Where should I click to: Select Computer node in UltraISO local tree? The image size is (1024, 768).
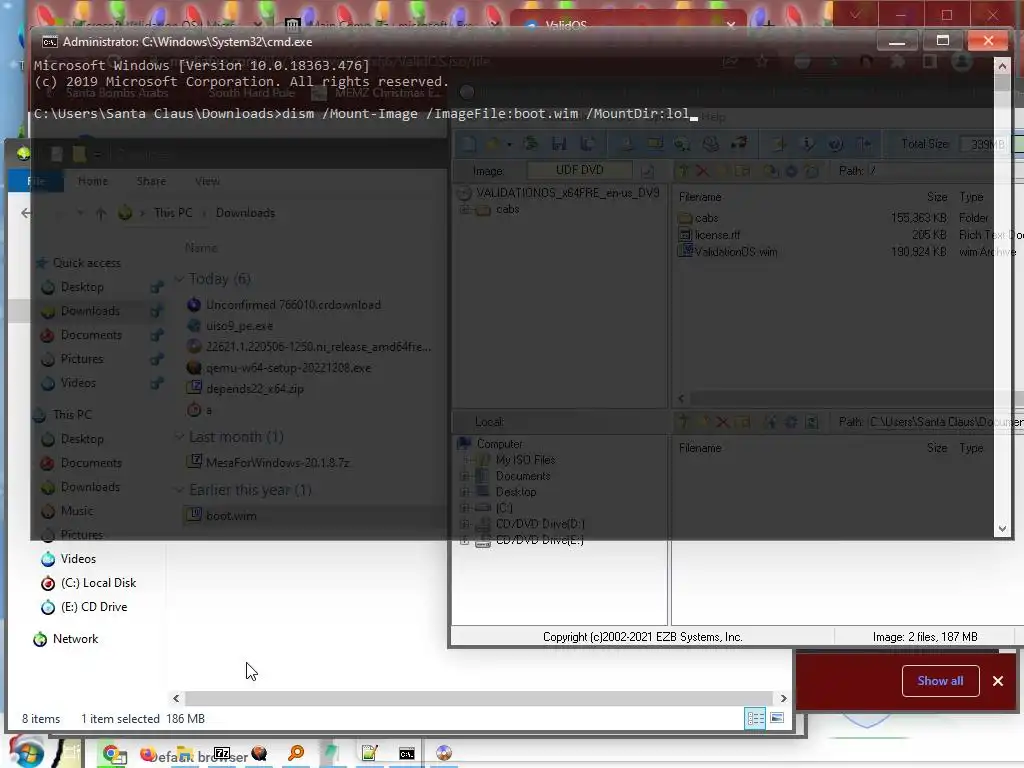(500, 443)
